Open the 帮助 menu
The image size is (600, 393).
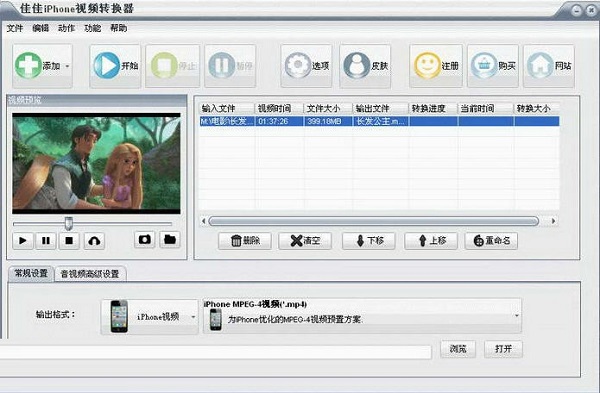coord(119,28)
